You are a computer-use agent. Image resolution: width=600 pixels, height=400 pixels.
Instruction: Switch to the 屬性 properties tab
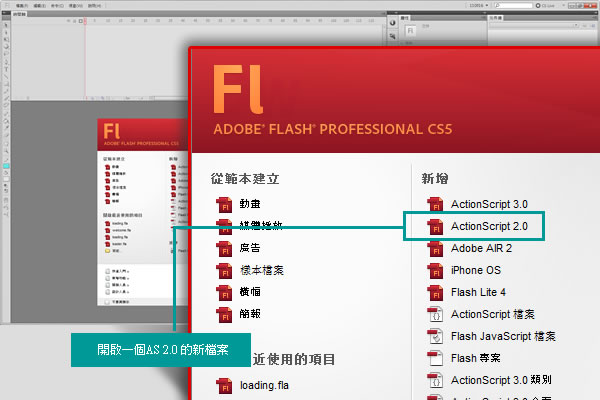[404, 18]
